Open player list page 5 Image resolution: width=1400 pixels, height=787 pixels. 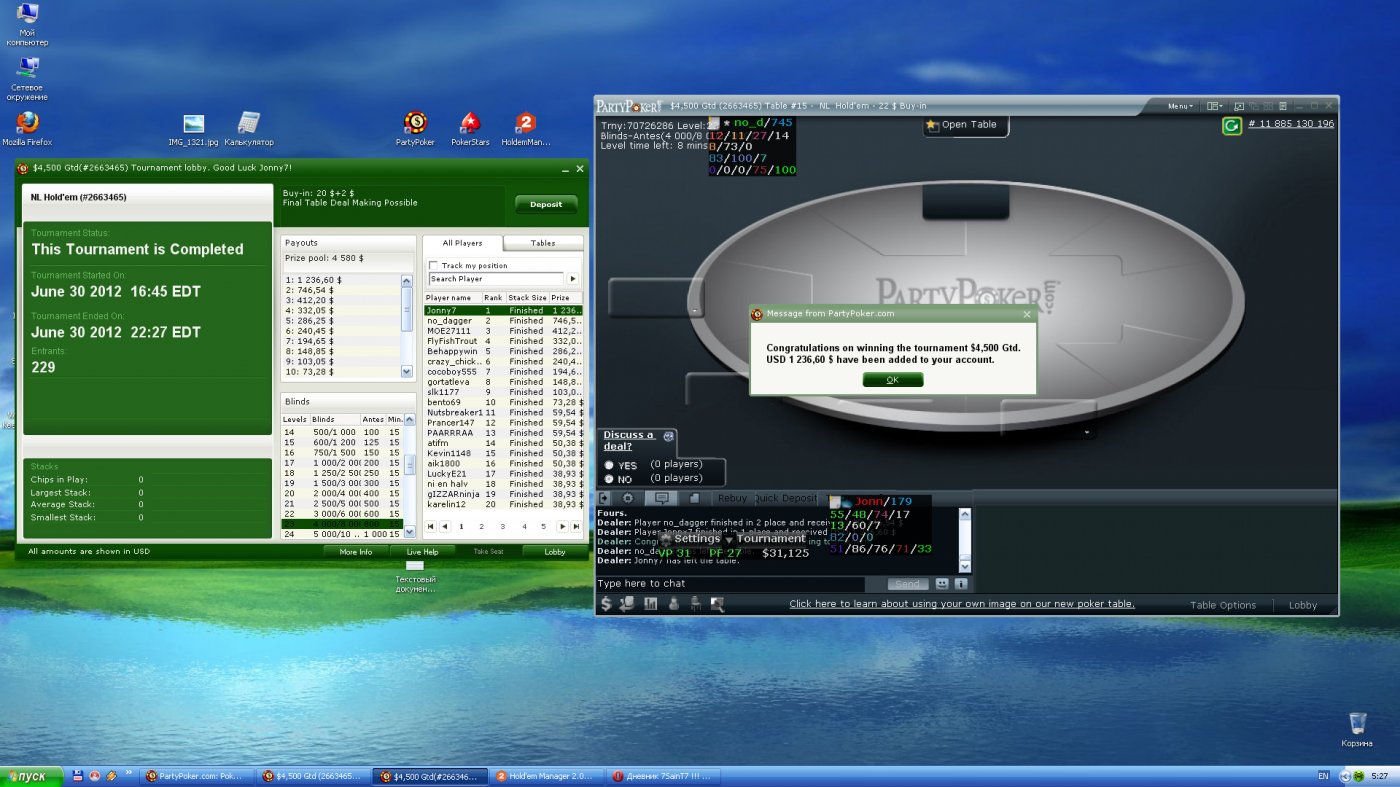click(x=544, y=526)
